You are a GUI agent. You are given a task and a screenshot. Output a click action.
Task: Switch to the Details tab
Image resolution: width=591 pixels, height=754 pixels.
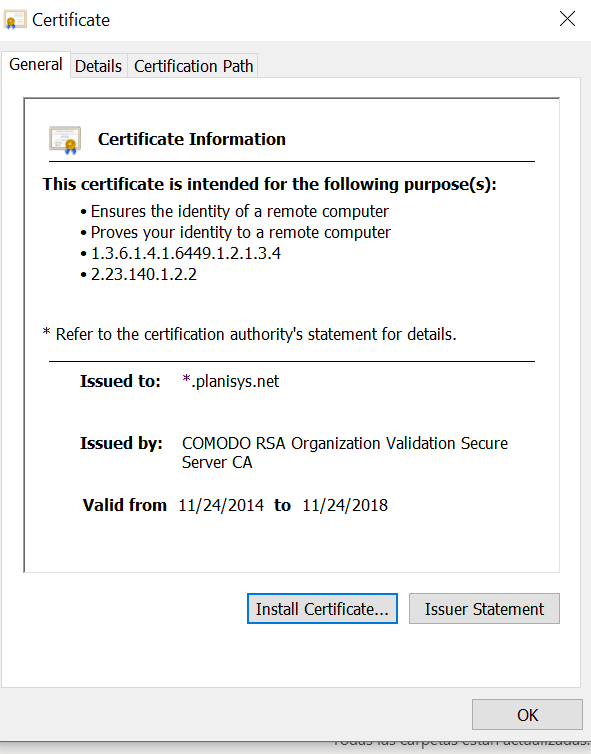(x=99, y=66)
